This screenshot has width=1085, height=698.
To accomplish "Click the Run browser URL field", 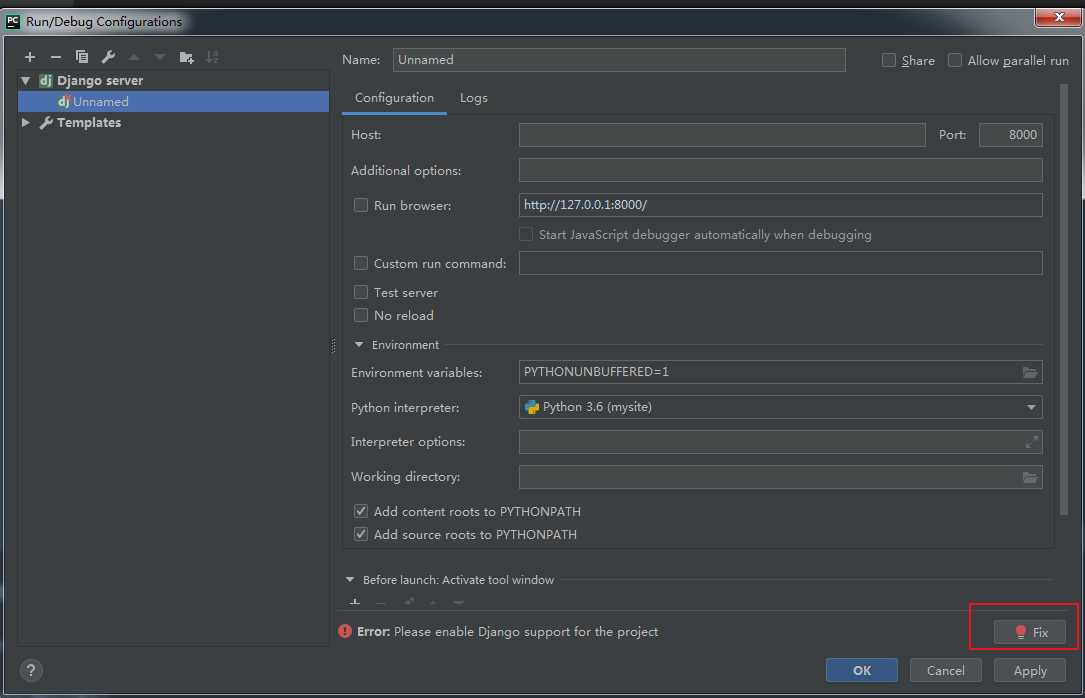I will click(x=781, y=205).
